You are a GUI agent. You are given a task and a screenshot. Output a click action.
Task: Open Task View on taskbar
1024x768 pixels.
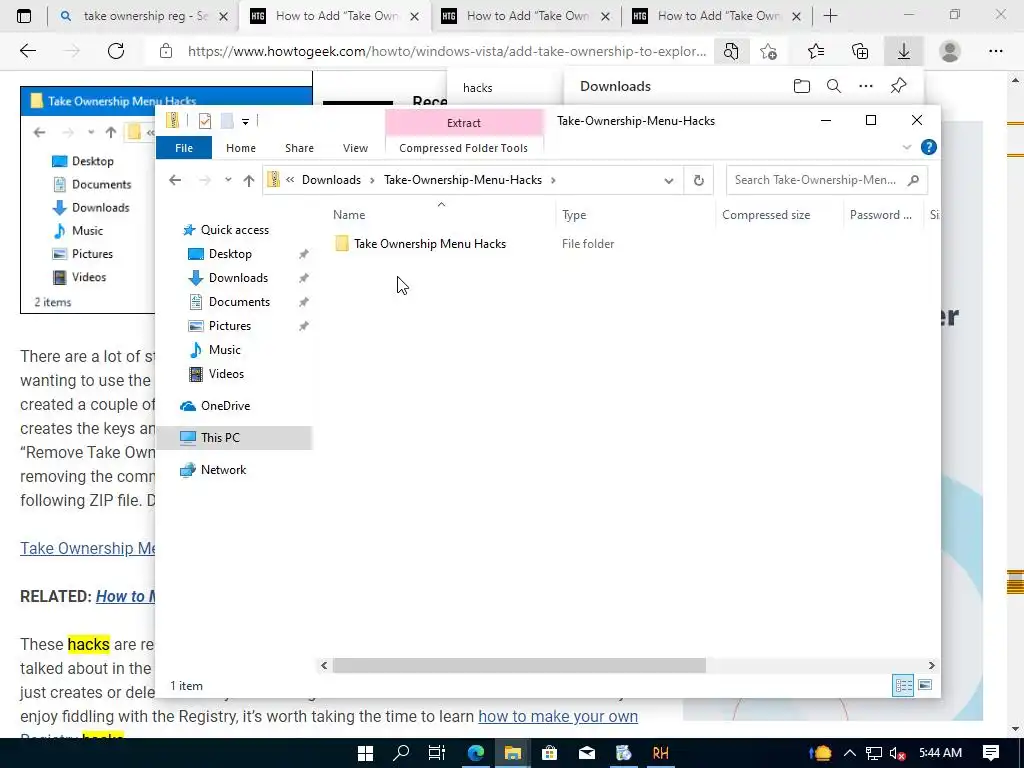pos(436,753)
